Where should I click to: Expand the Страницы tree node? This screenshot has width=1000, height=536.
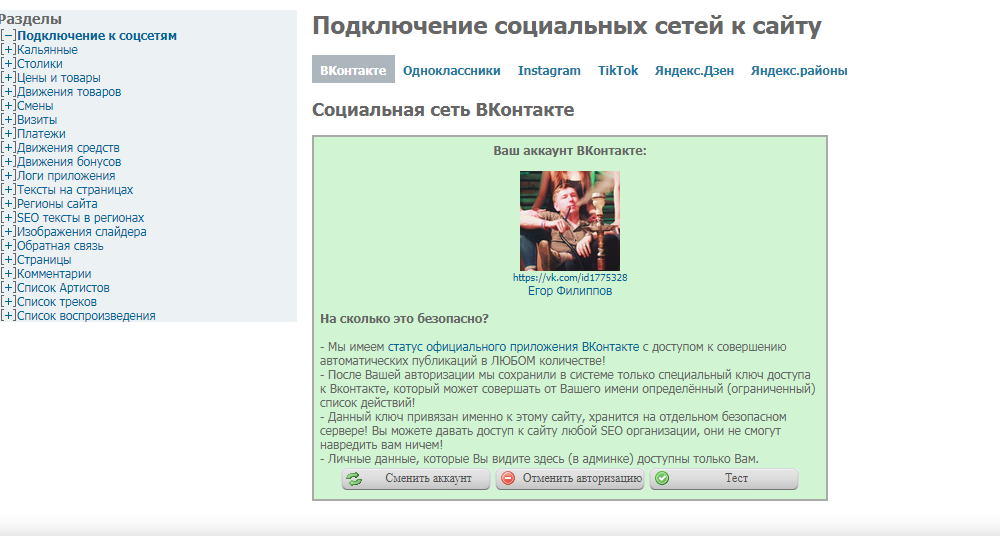8,260
